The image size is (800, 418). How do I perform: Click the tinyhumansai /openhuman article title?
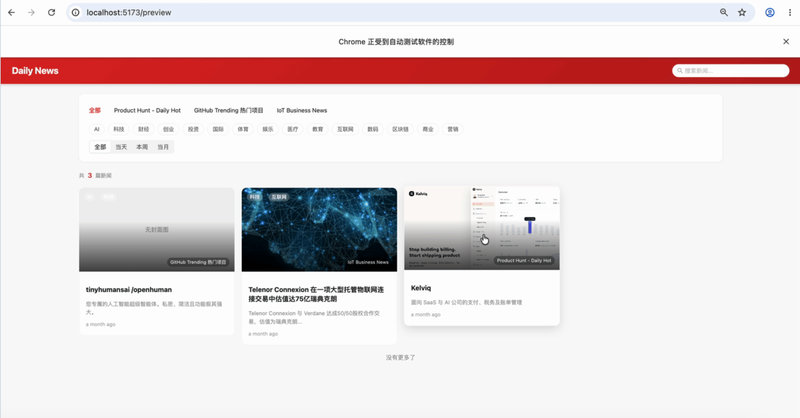click(x=129, y=289)
